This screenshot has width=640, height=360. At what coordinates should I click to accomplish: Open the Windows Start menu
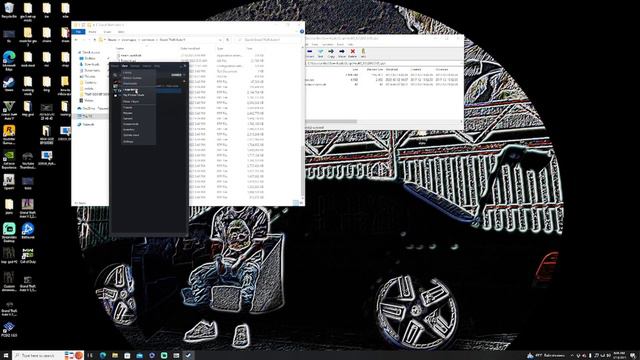[6, 356]
